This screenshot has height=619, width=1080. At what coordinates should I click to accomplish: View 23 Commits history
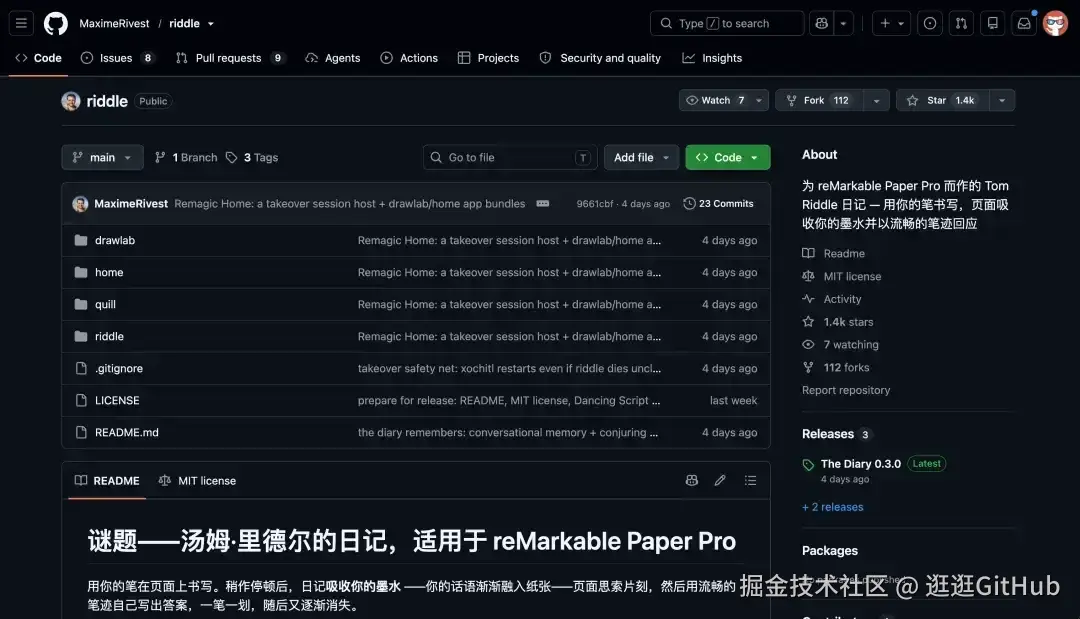coord(718,204)
